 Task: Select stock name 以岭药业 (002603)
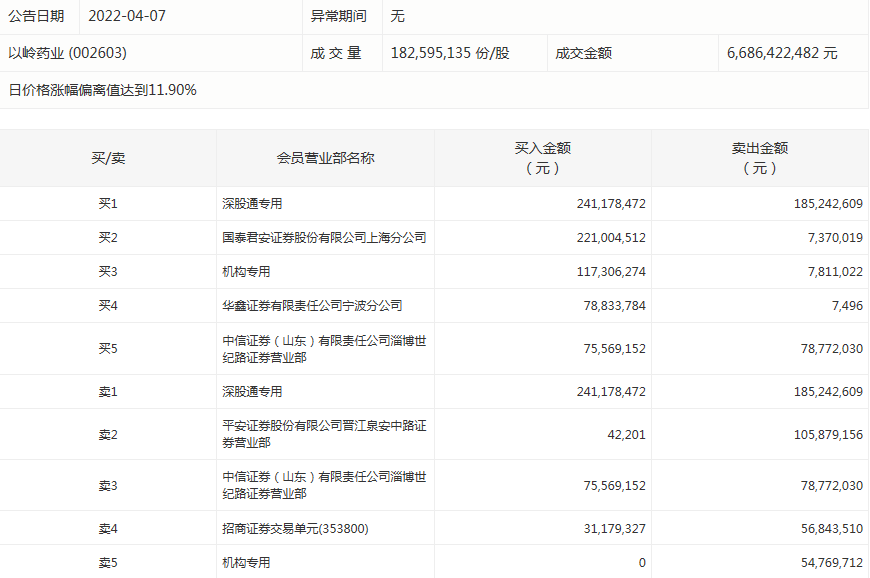click(x=68, y=53)
